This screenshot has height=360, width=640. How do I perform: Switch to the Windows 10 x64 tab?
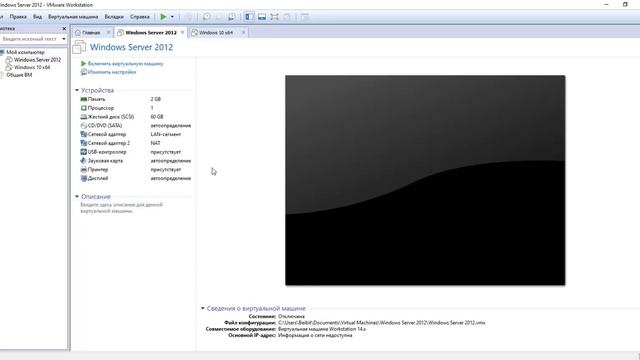point(216,32)
